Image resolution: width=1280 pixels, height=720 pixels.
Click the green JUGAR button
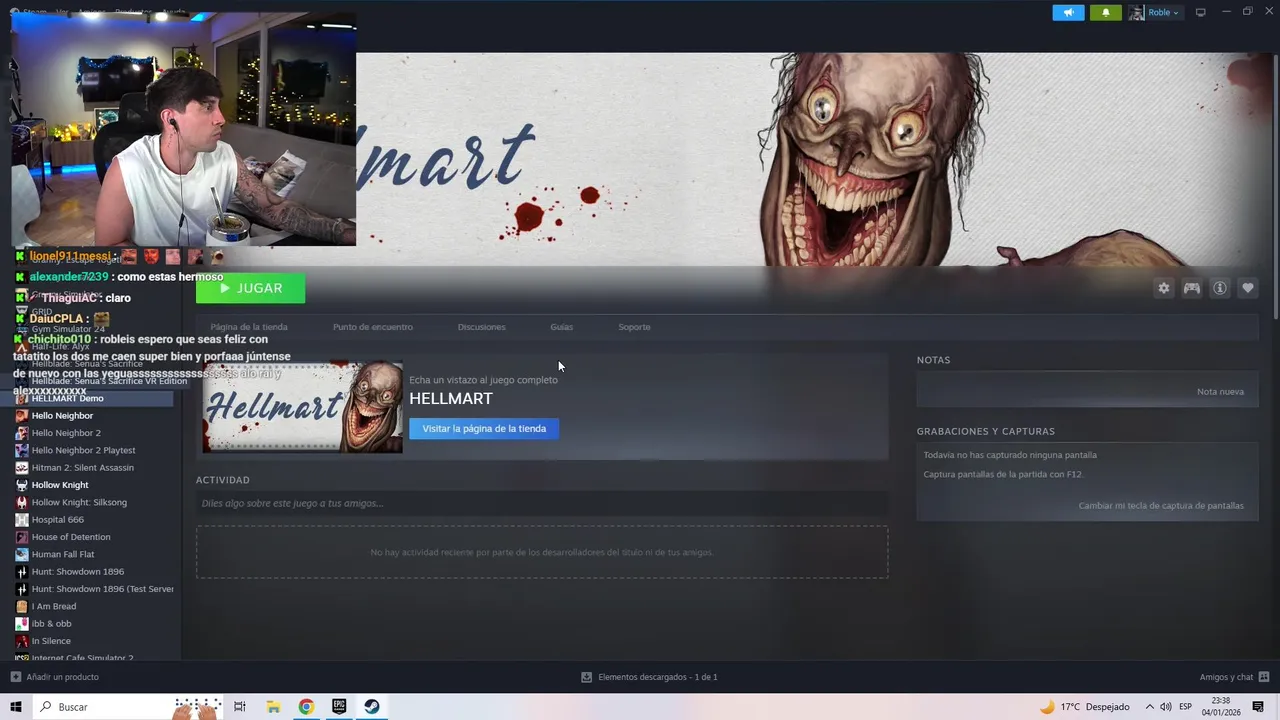[250, 288]
